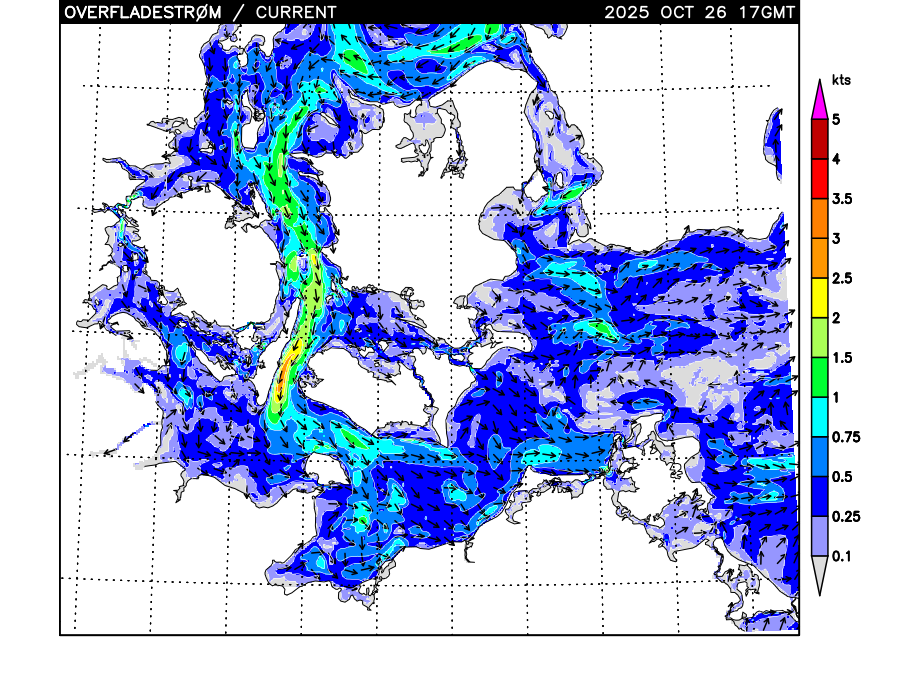900x675 pixels.
Task: Click the '3.5' legend scale value
Action: click(x=842, y=199)
